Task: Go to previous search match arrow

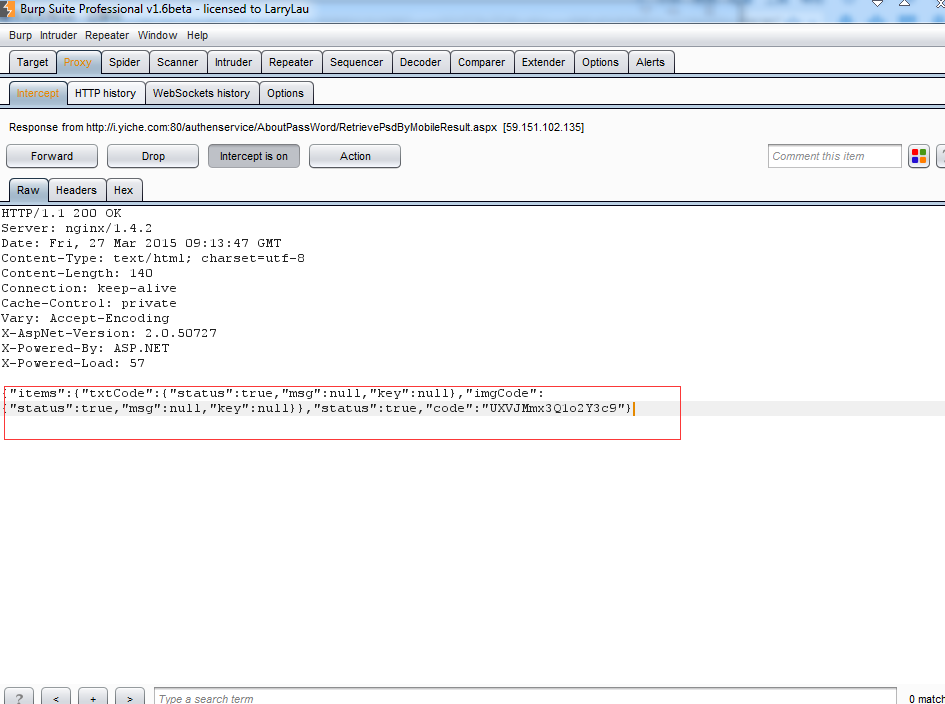Action: [x=55, y=698]
